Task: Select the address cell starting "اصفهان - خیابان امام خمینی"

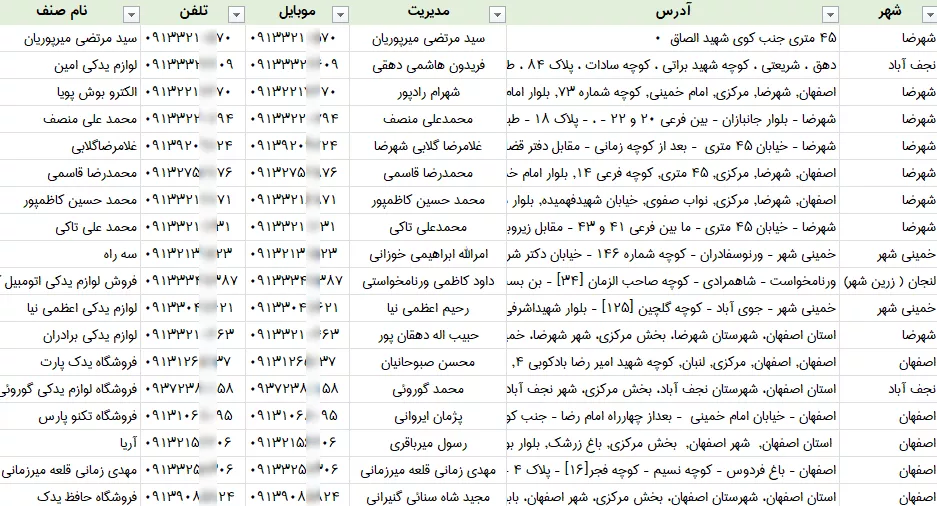Action: click(x=673, y=416)
